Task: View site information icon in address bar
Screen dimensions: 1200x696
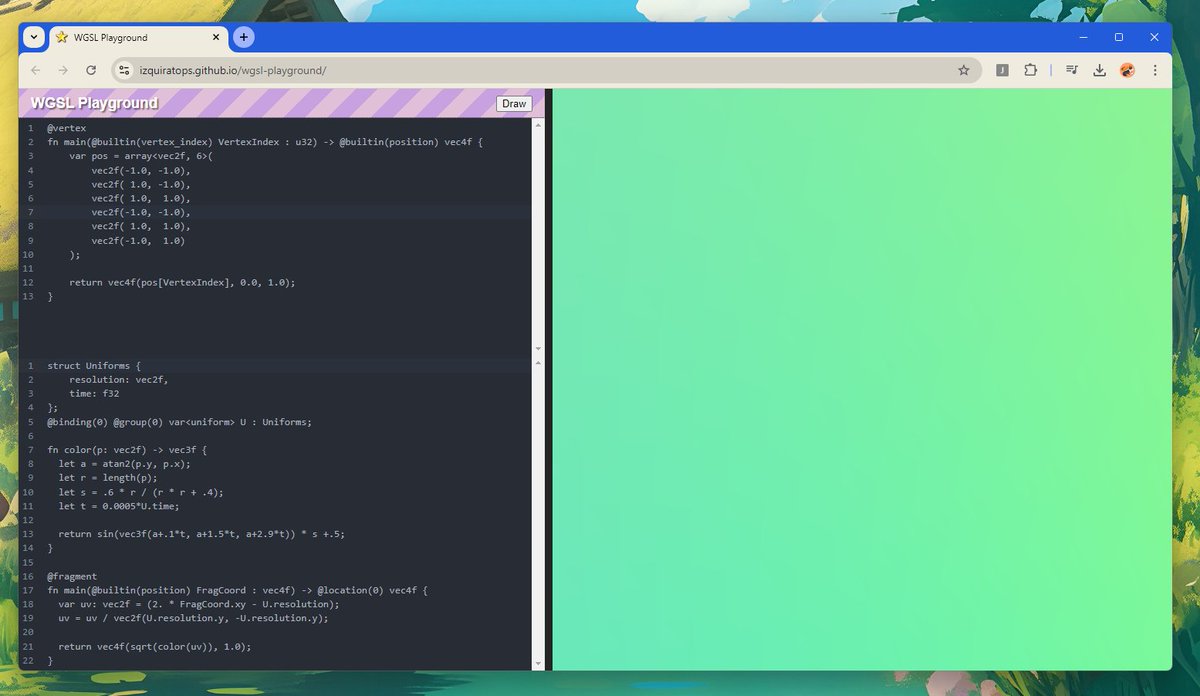Action: pos(124,70)
